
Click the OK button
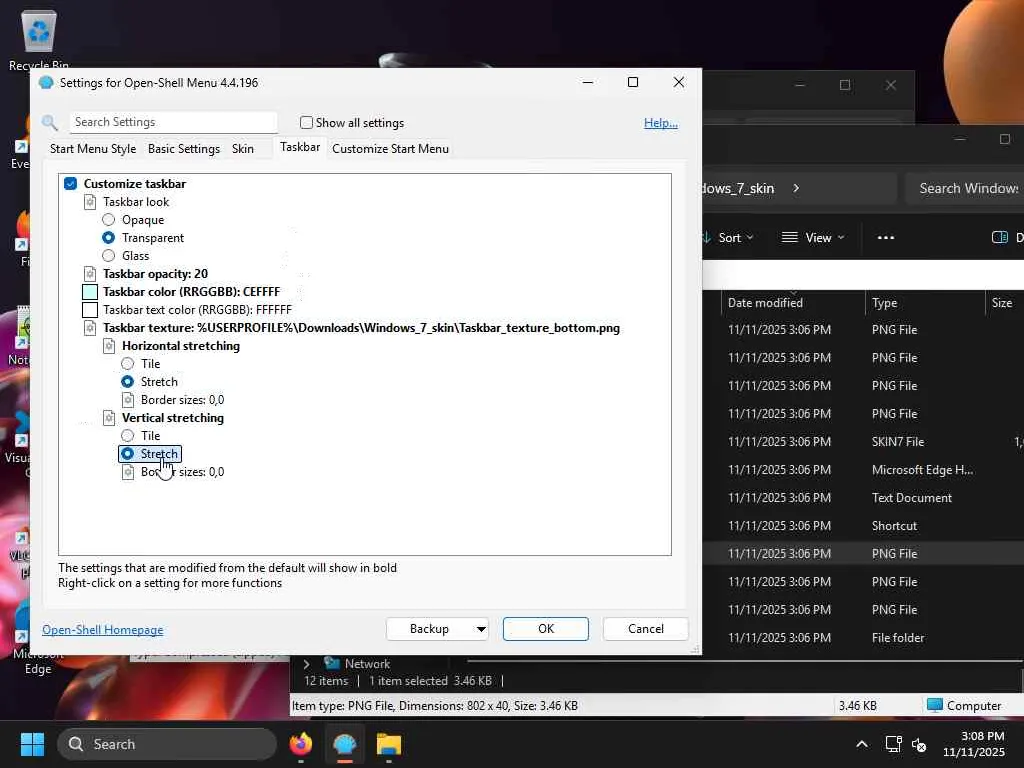pyautogui.click(x=546, y=629)
